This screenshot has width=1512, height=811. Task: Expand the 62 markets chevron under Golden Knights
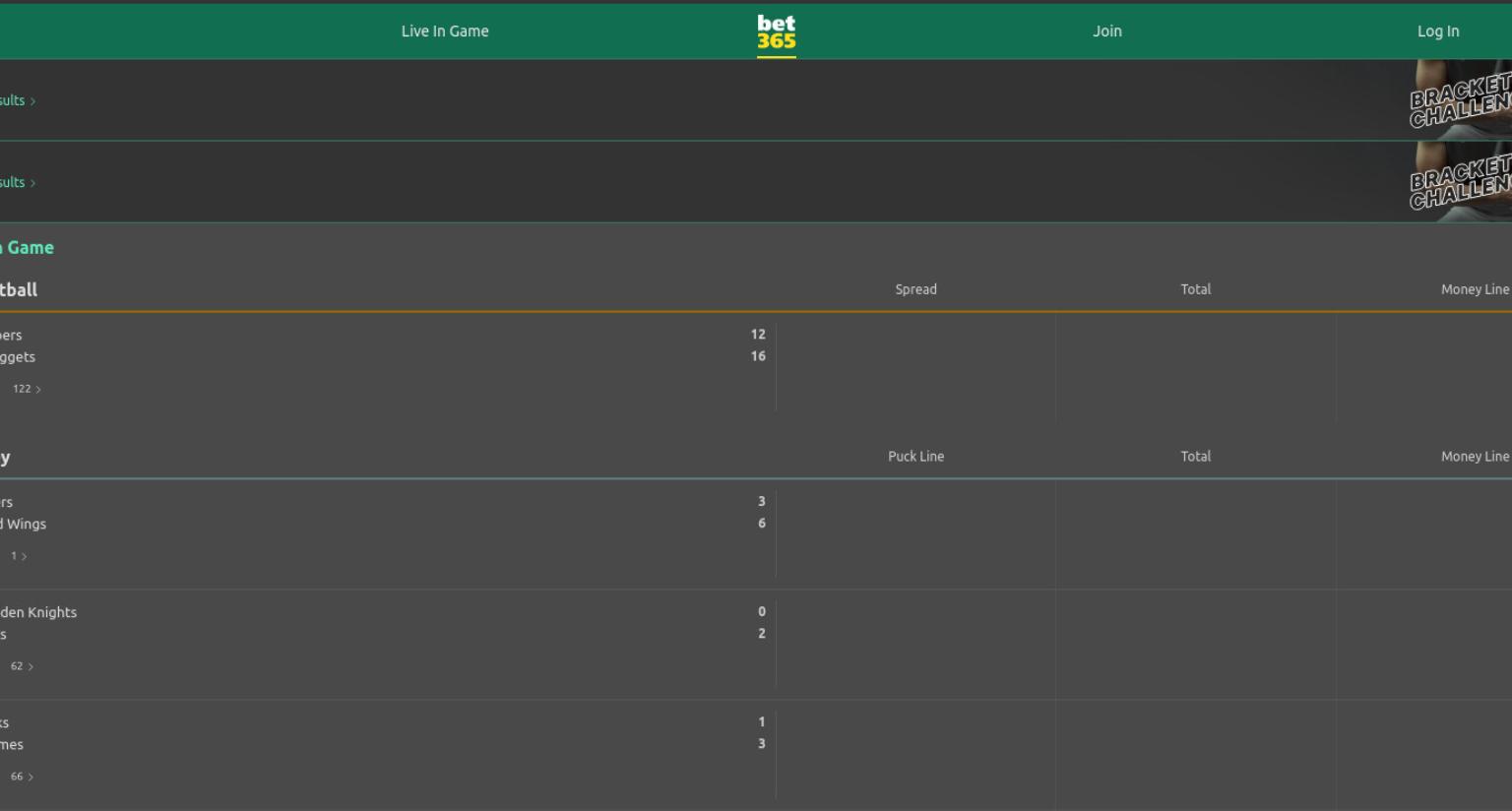coord(22,666)
